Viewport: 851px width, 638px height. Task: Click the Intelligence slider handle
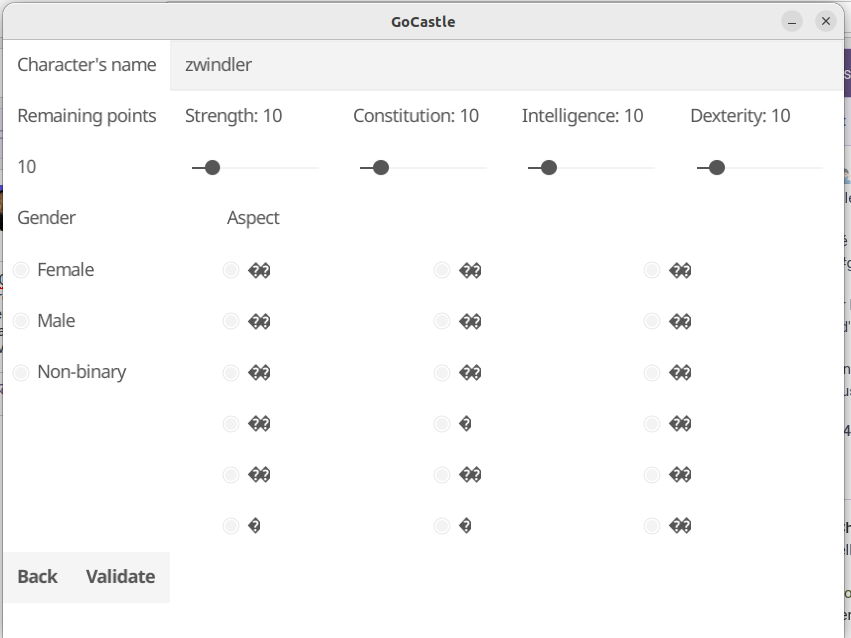click(x=548, y=168)
